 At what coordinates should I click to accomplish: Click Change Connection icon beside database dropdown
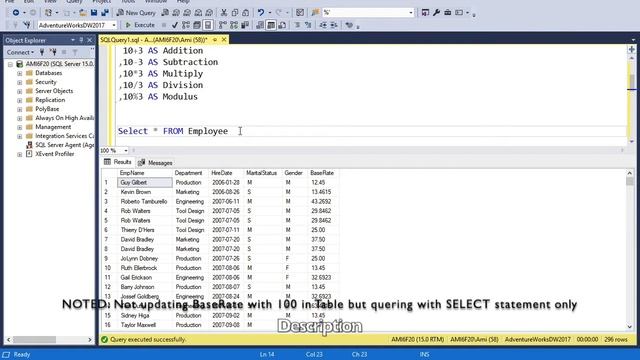(x=27, y=25)
